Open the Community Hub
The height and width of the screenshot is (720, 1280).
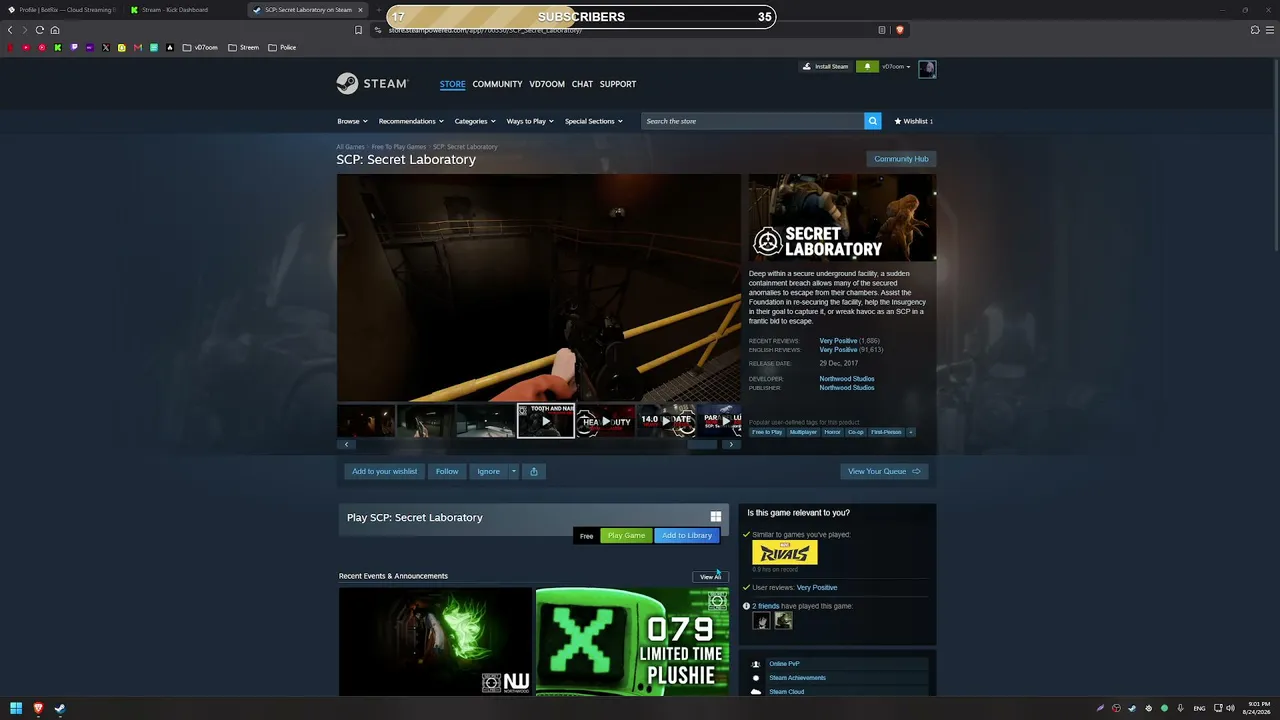click(901, 159)
